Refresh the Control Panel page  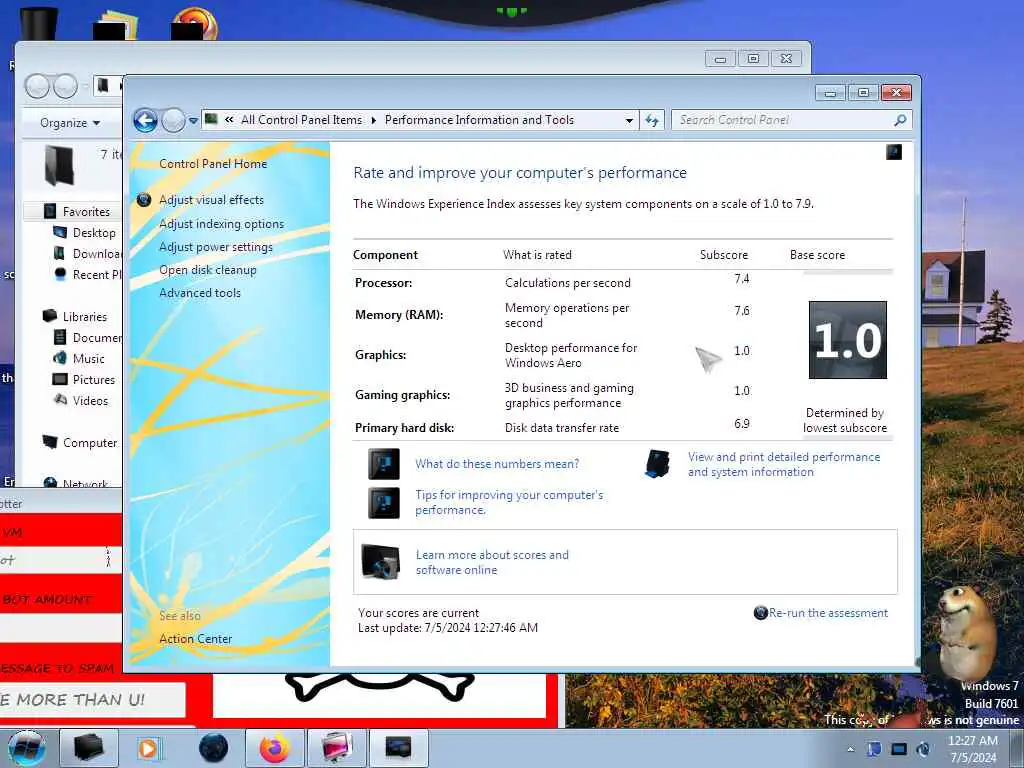click(652, 120)
